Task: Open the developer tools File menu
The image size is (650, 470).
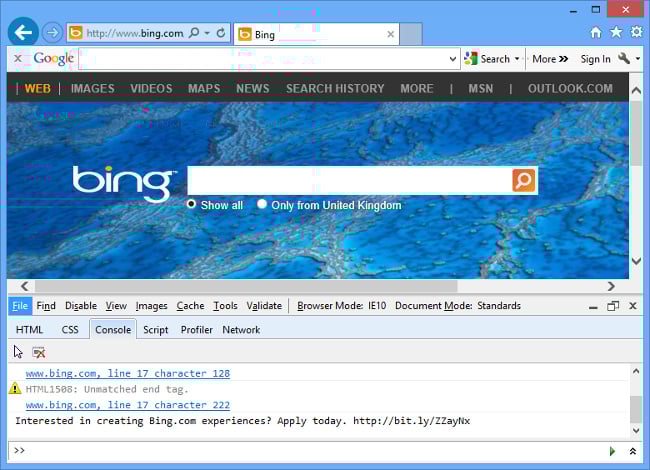Action: [20, 306]
